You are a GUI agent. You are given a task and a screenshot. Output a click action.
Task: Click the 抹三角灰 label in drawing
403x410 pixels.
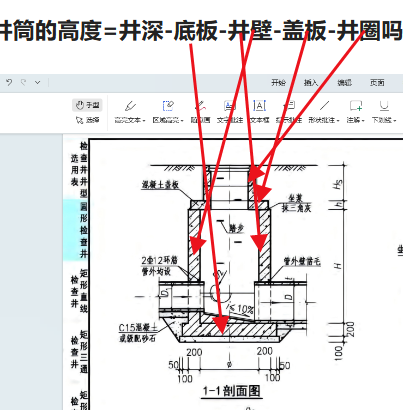[x=296, y=208]
